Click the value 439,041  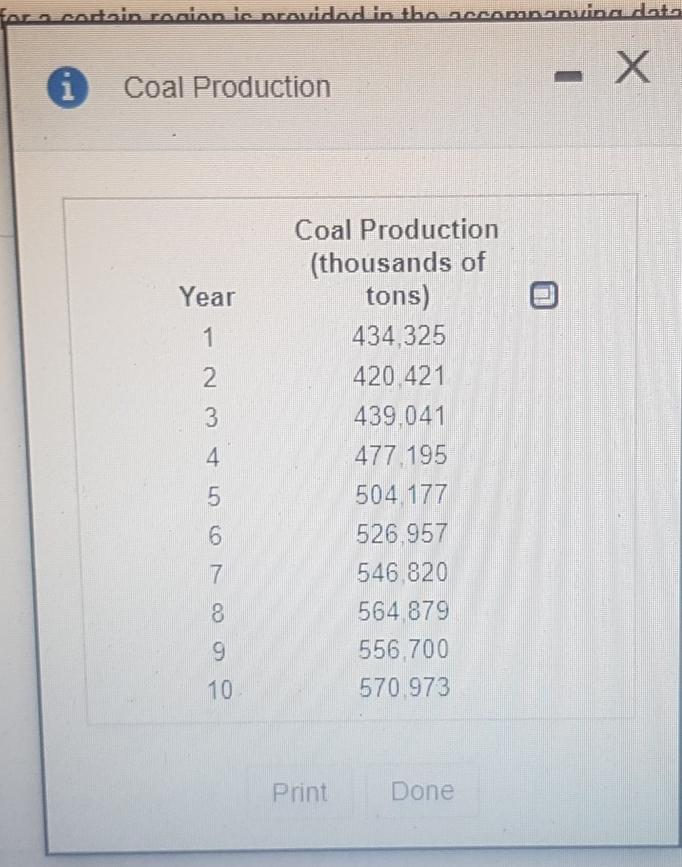tap(399, 416)
